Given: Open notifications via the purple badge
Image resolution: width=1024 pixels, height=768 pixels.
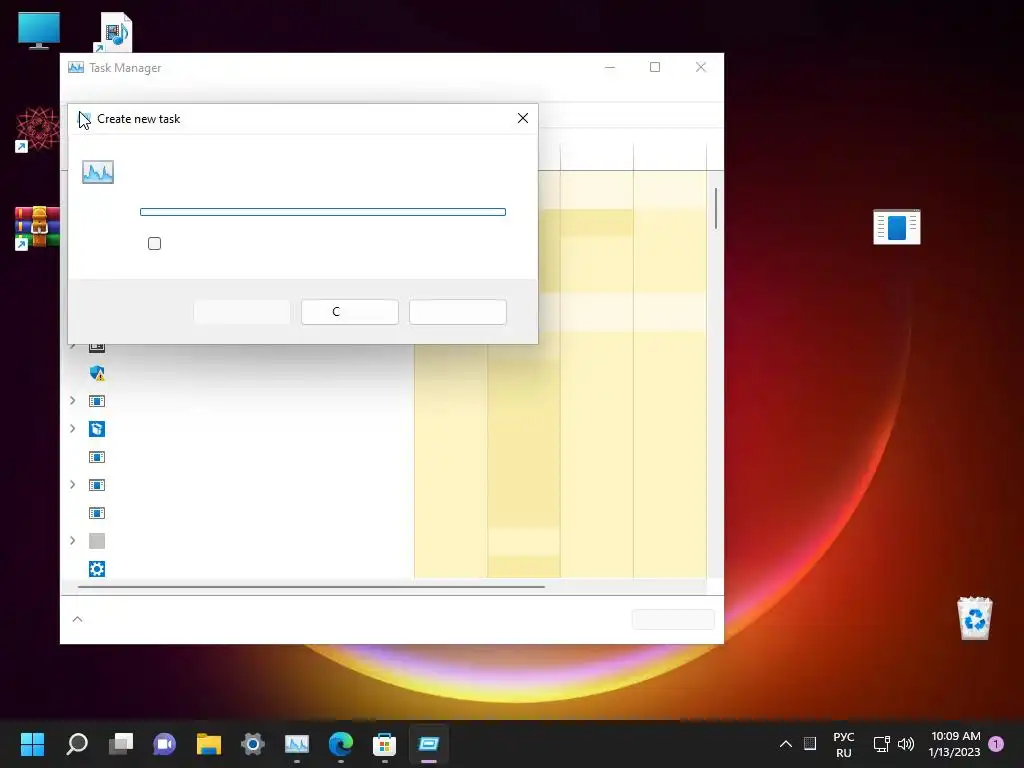Looking at the screenshot, I should [996, 744].
